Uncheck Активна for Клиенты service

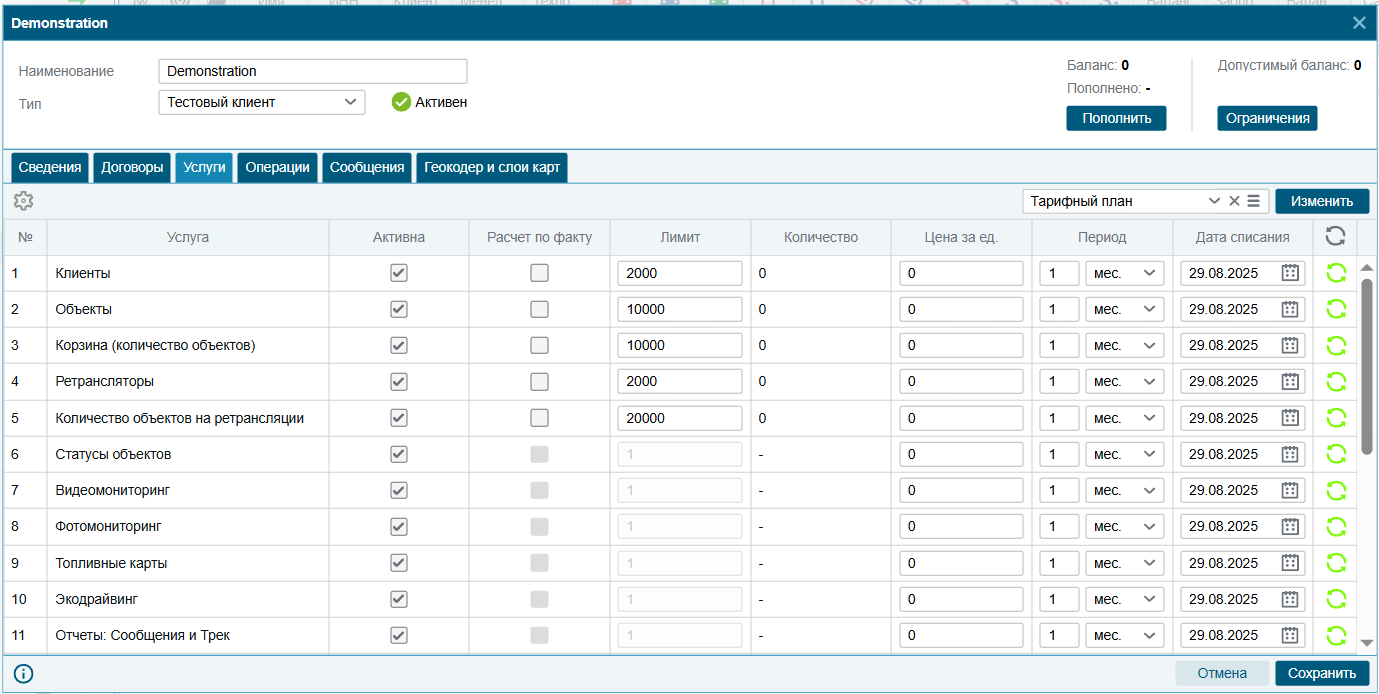click(399, 273)
